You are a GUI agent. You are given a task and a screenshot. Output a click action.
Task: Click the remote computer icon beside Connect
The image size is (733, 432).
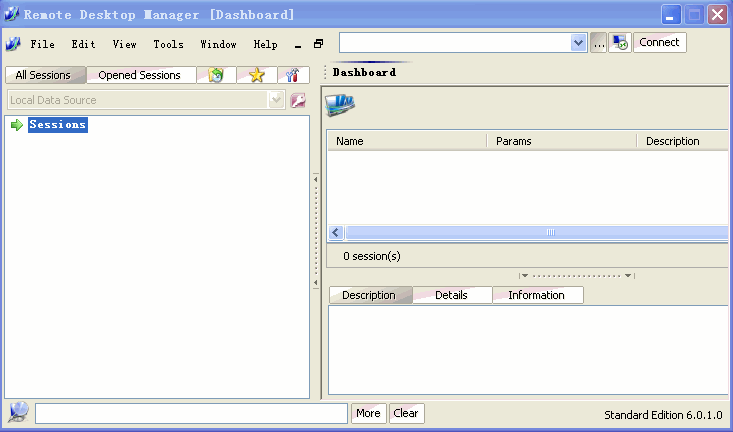pos(620,43)
